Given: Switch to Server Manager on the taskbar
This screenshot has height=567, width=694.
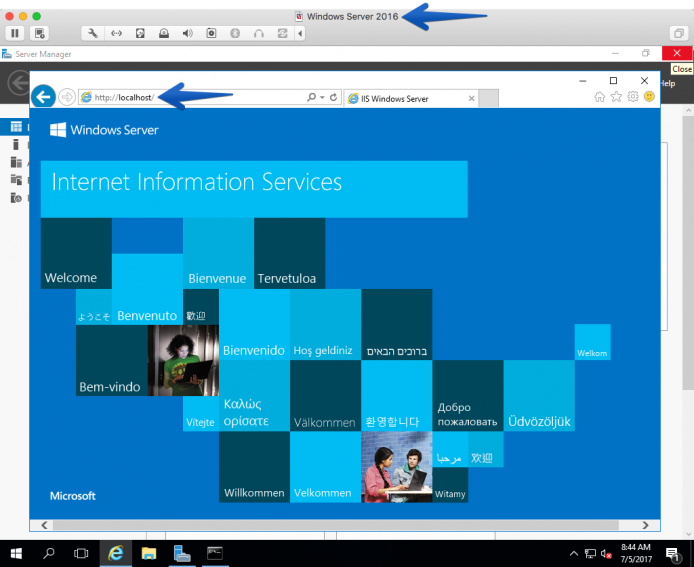Looking at the screenshot, I should tap(181, 553).
